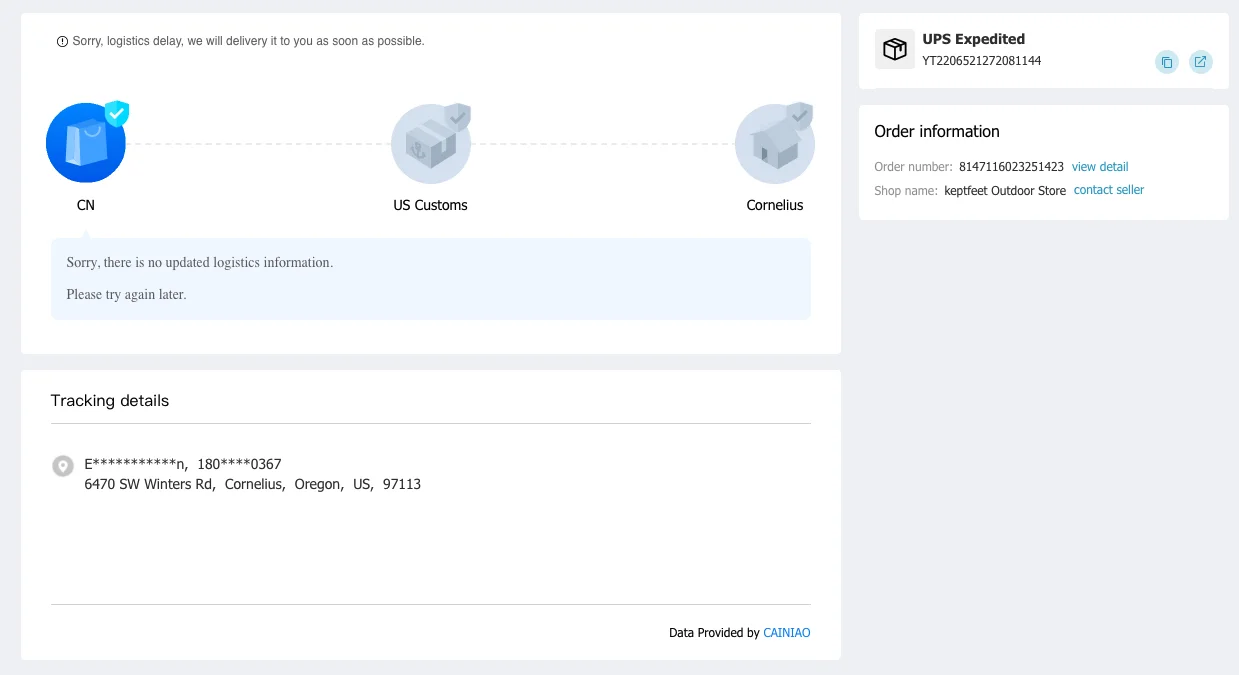
Task: Click the UPS Expedited package box icon
Action: (894, 49)
